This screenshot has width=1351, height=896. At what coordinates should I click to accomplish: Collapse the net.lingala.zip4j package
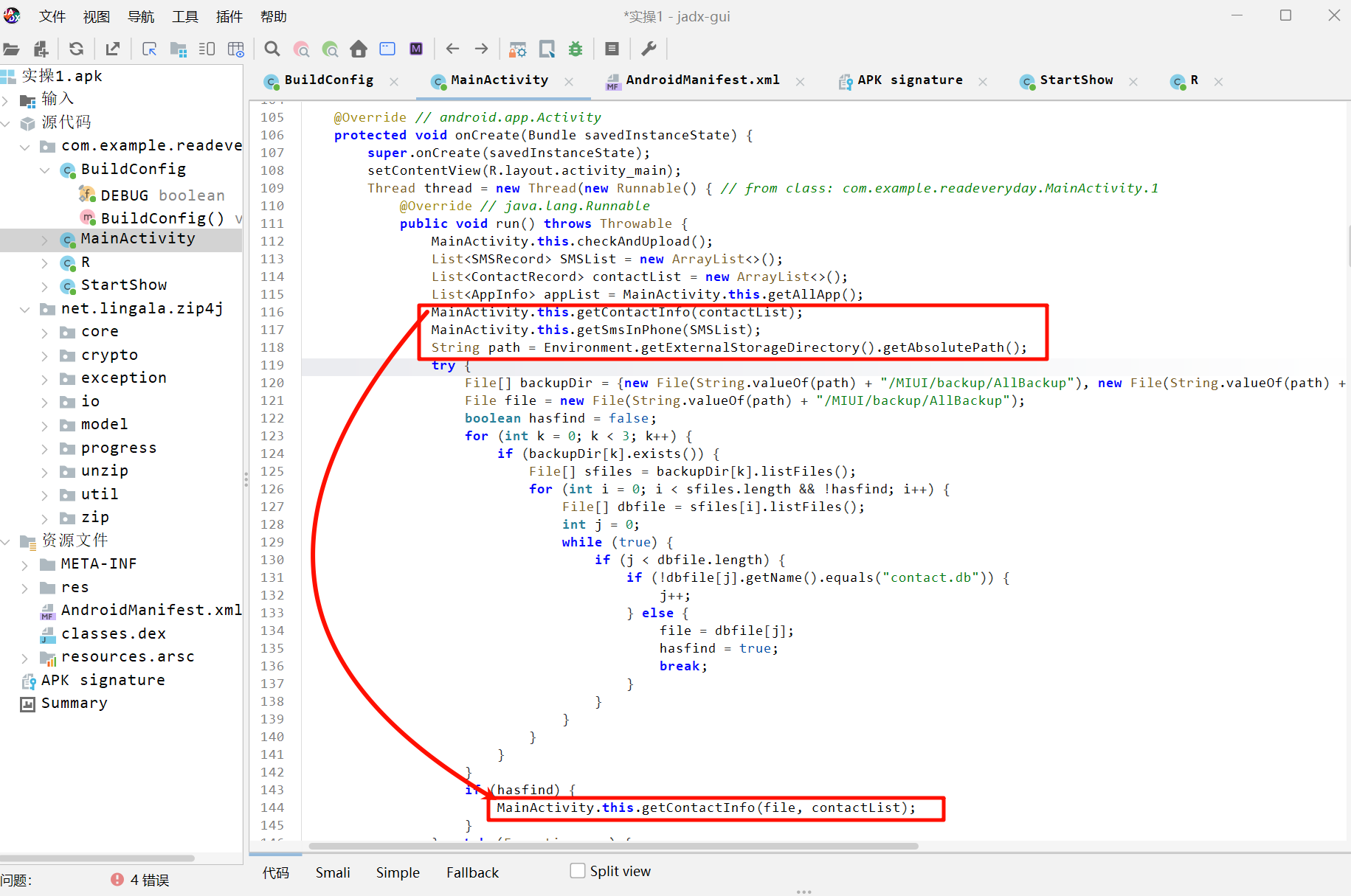(x=25, y=309)
